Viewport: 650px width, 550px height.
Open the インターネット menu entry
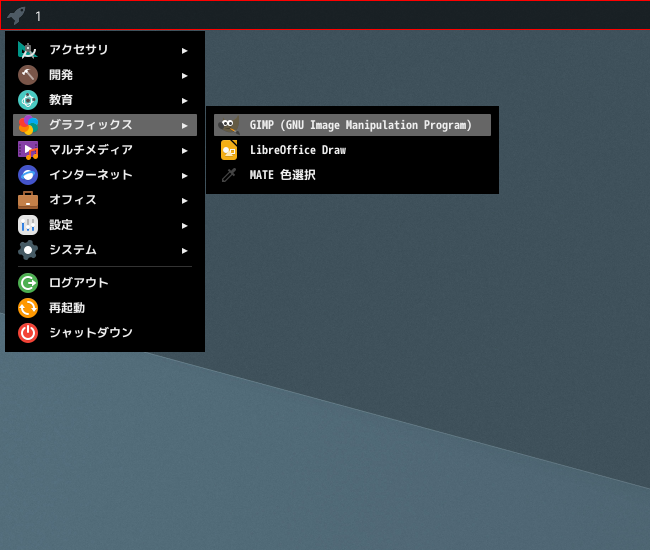pyautogui.click(x=105, y=175)
